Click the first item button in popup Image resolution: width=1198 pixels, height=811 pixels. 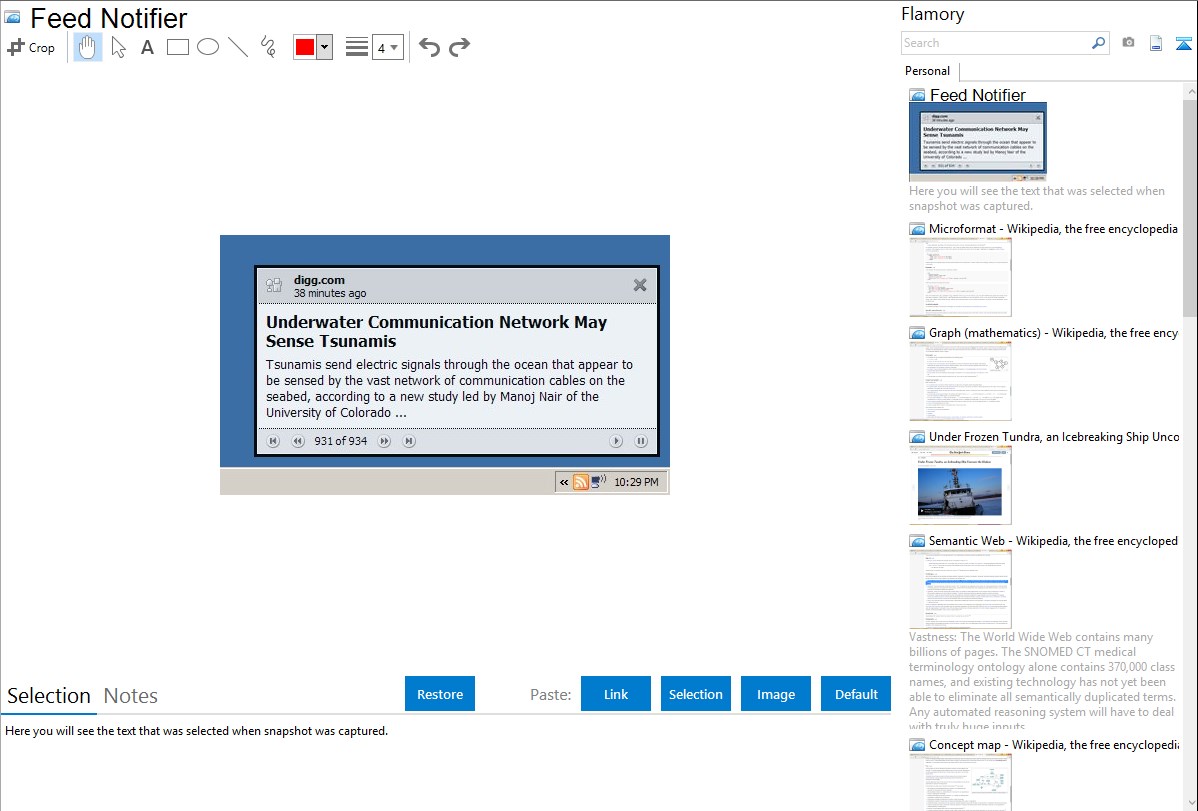click(273, 441)
